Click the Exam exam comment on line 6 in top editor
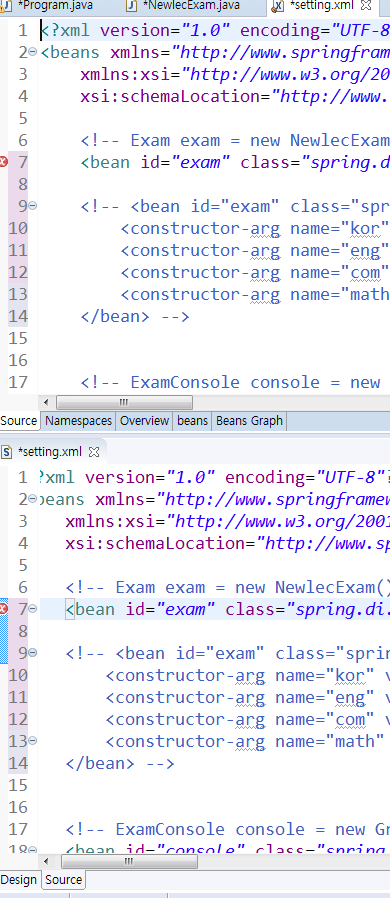This screenshot has height=898, width=390. 235,140
